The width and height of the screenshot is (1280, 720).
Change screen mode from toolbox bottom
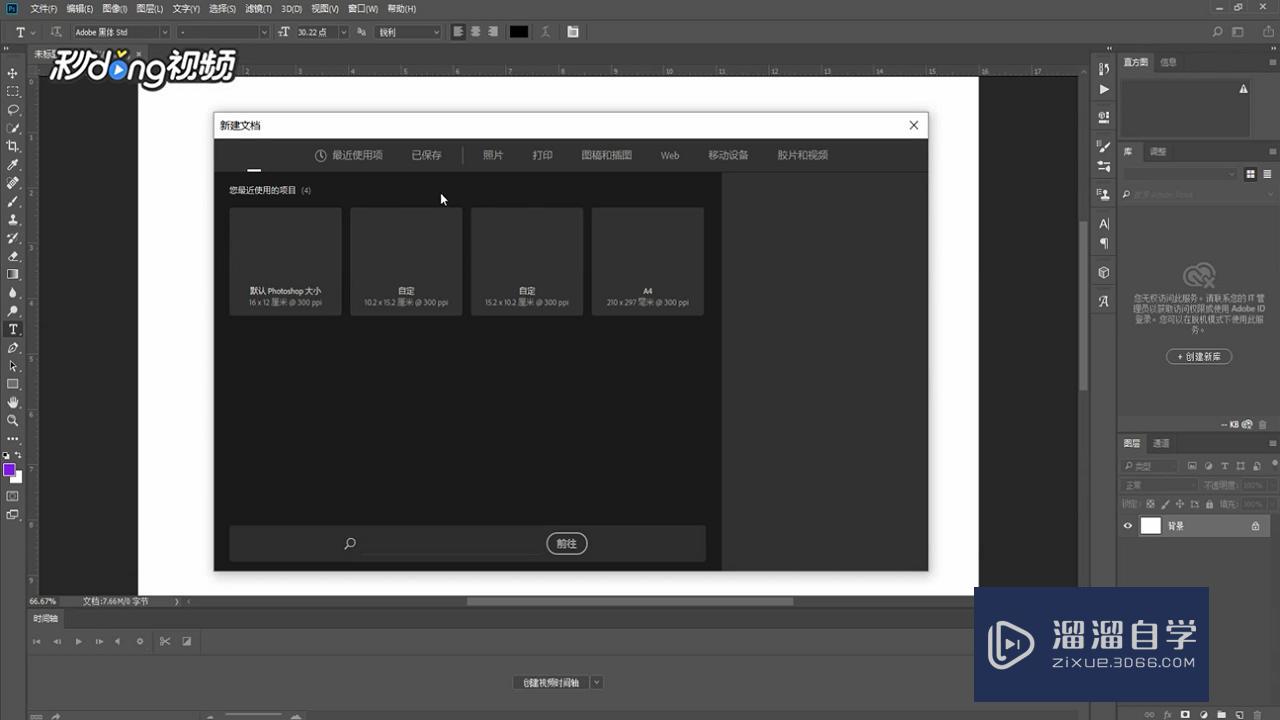(x=13, y=515)
